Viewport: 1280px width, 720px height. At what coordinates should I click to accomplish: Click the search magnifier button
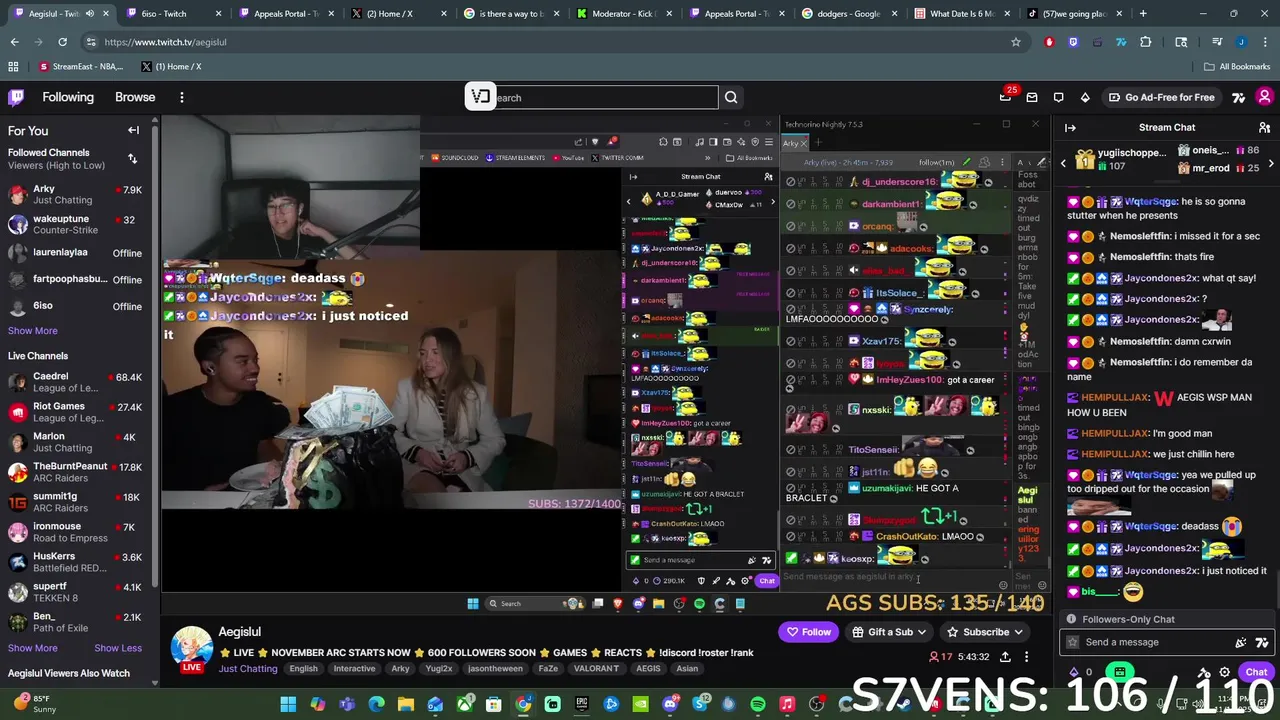(731, 98)
